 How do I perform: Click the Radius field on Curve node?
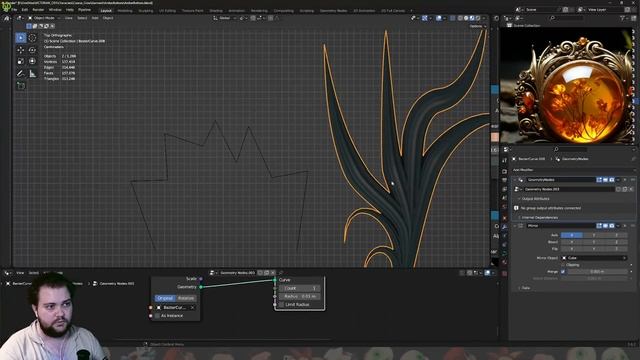pyautogui.click(x=300, y=296)
